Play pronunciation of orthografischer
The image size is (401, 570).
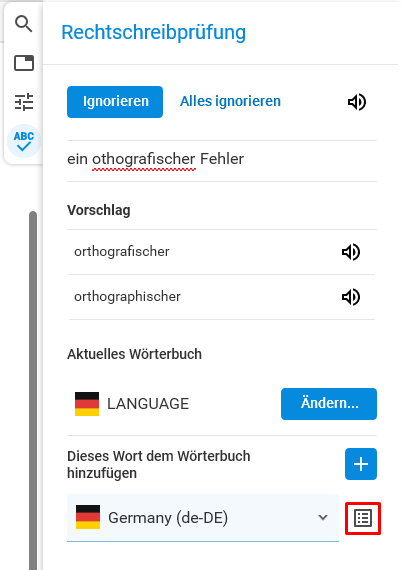351,252
